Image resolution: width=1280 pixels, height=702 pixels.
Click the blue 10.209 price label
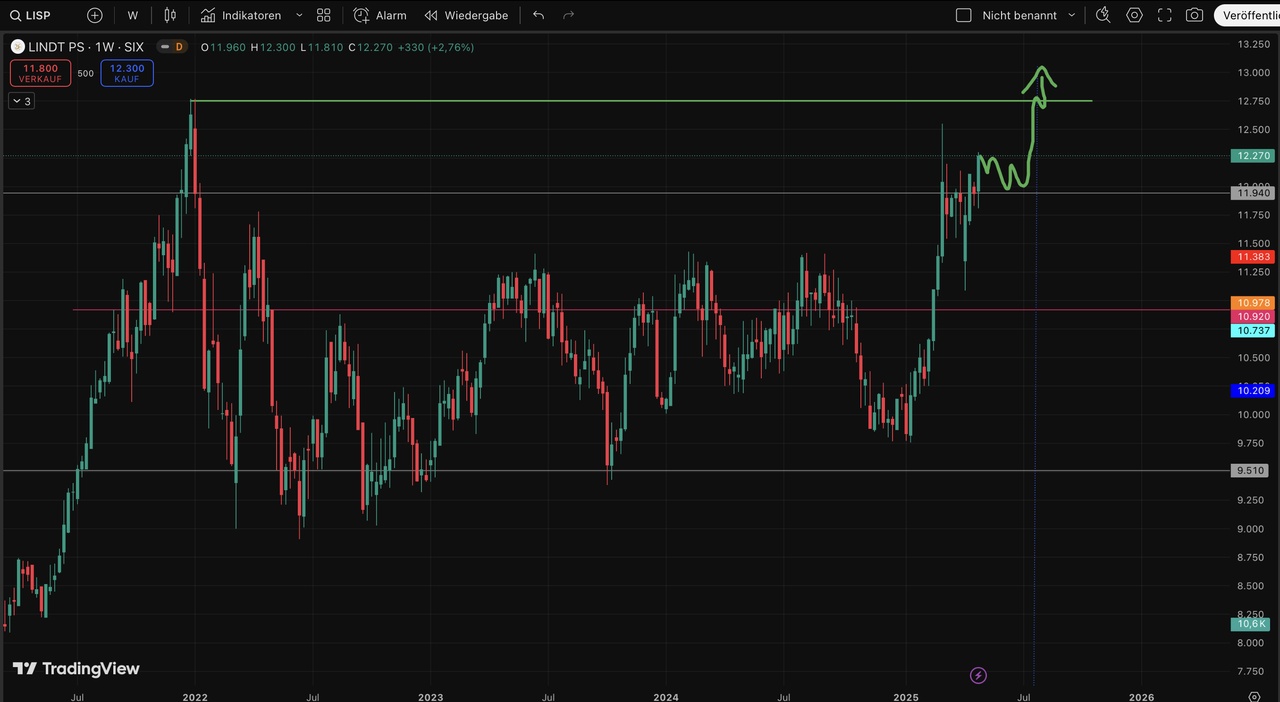pyautogui.click(x=1254, y=390)
